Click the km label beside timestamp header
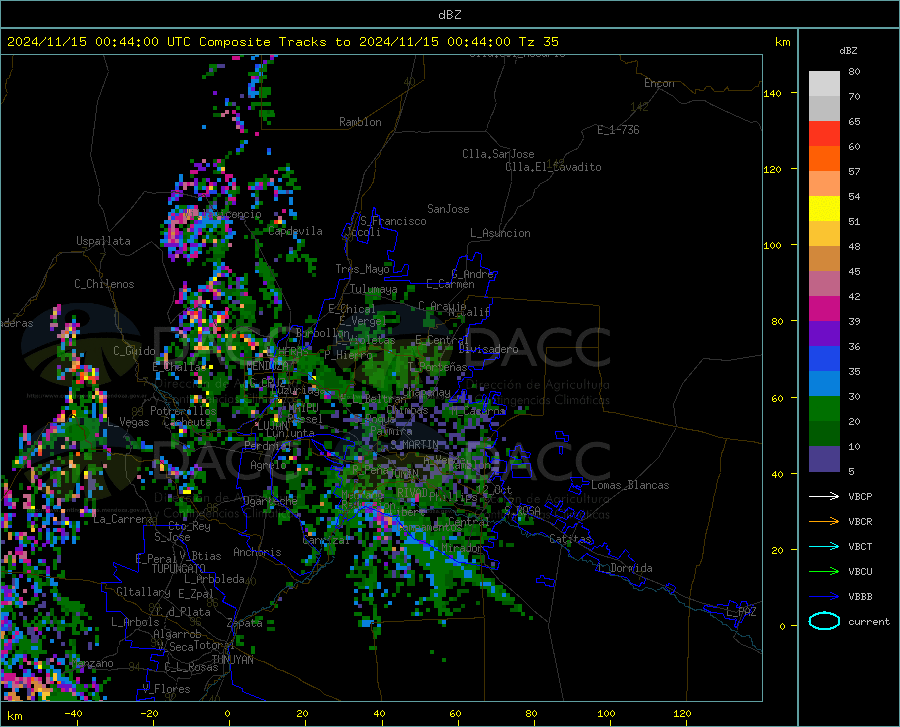Viewport: 900px width, 727px height. (782, 42)
